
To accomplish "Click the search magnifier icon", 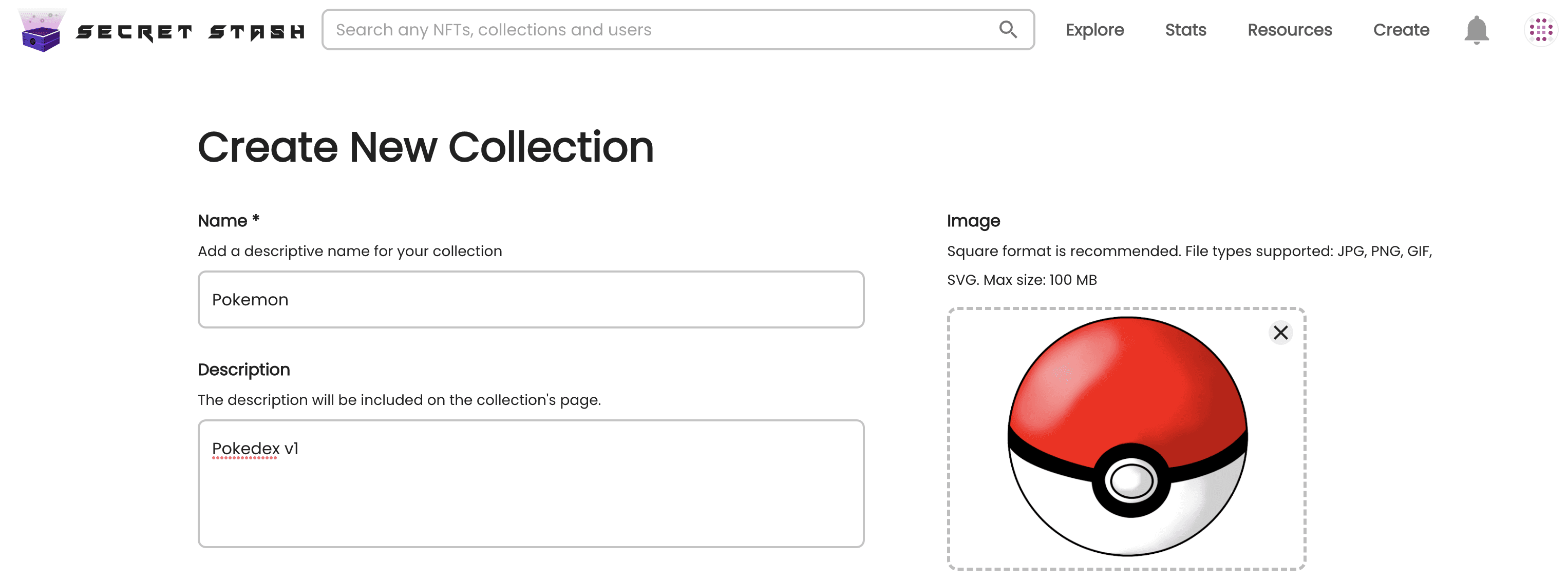I will pos(1007,29).
